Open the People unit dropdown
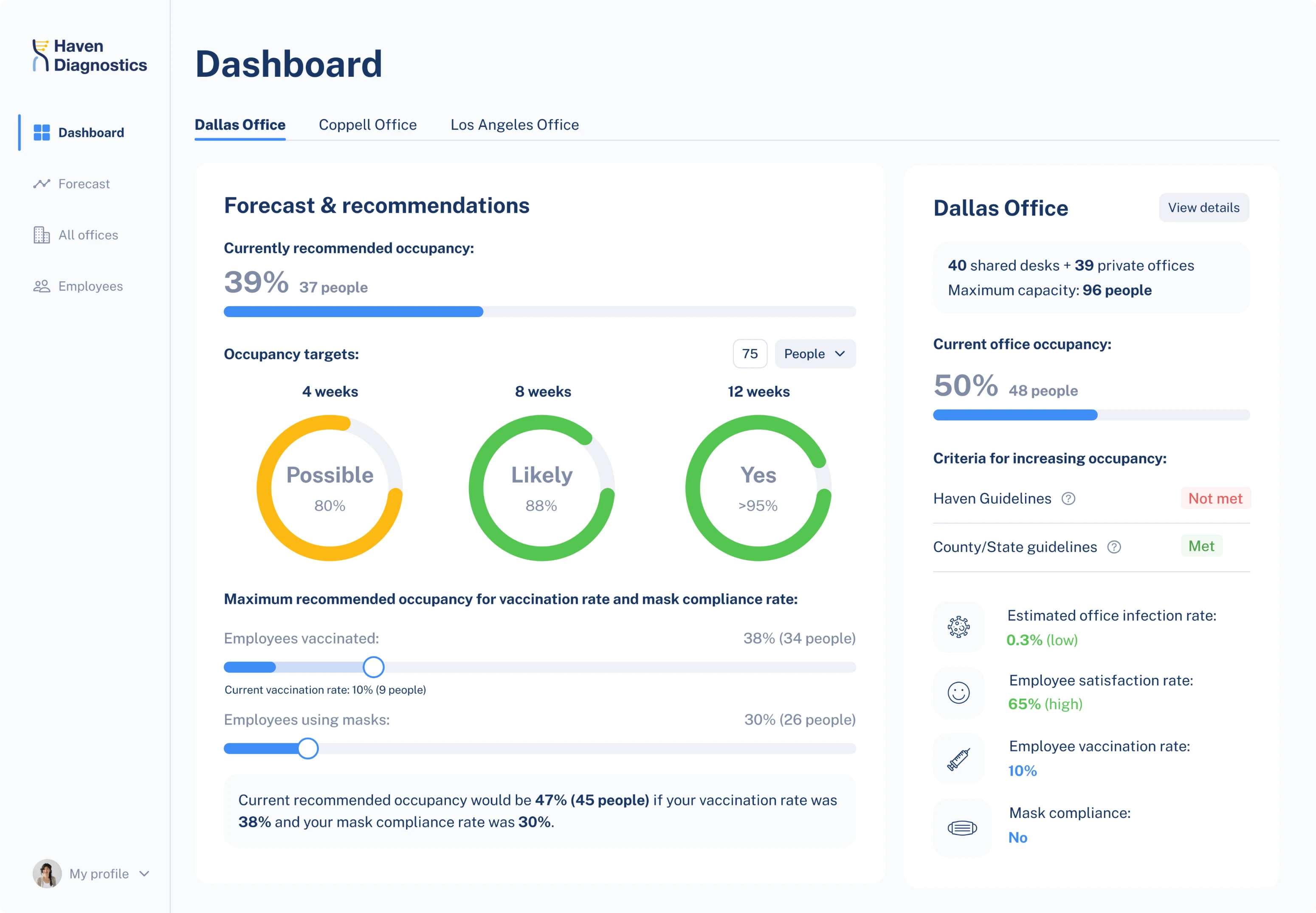1316x913 pixels. pos(815,354)
